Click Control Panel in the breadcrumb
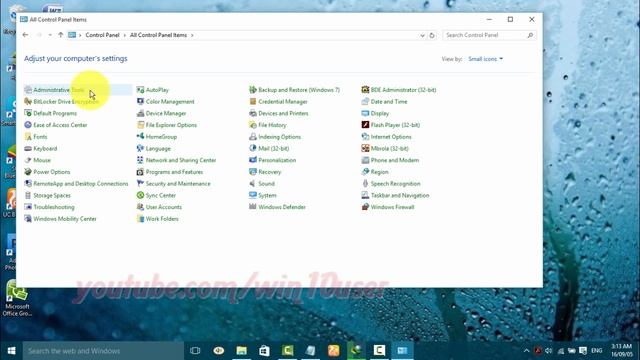 pos(102,35)
